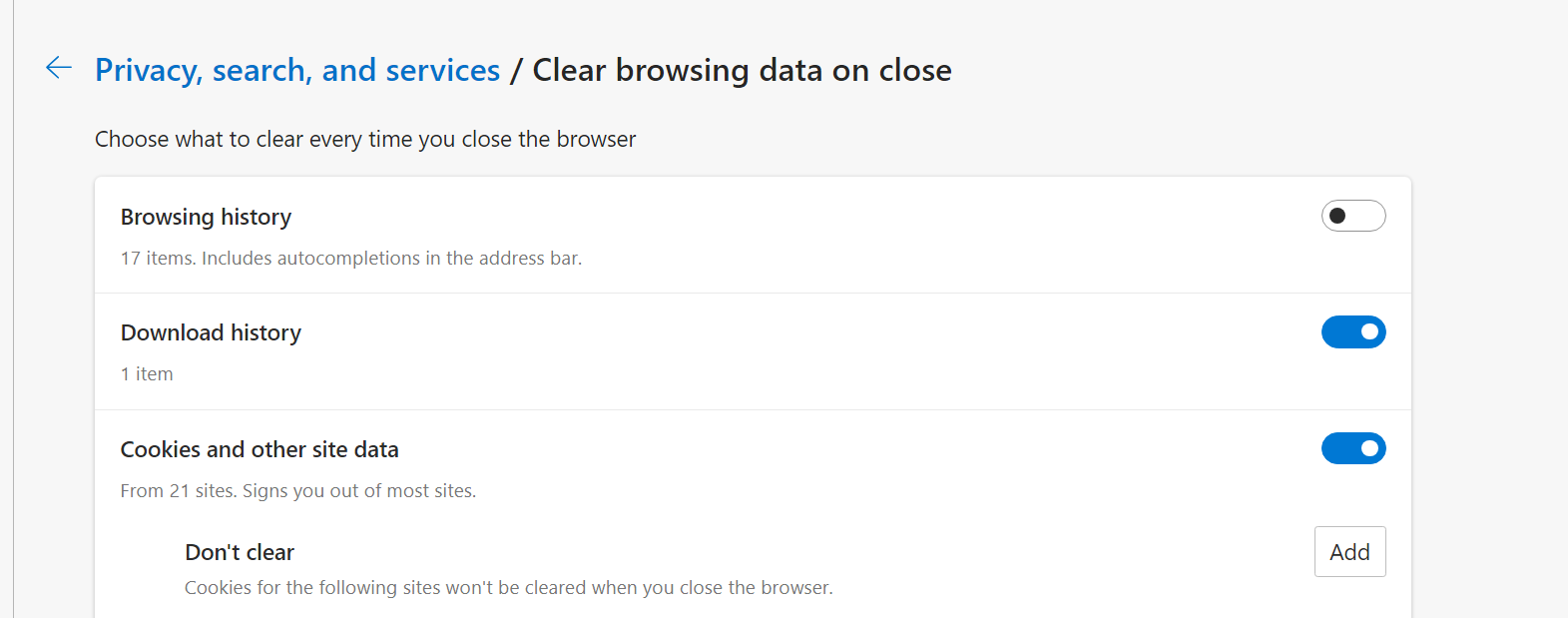Click Includes autocompletions in the address bar text
The image size is (1568, 618).
(x=391, y=259)
